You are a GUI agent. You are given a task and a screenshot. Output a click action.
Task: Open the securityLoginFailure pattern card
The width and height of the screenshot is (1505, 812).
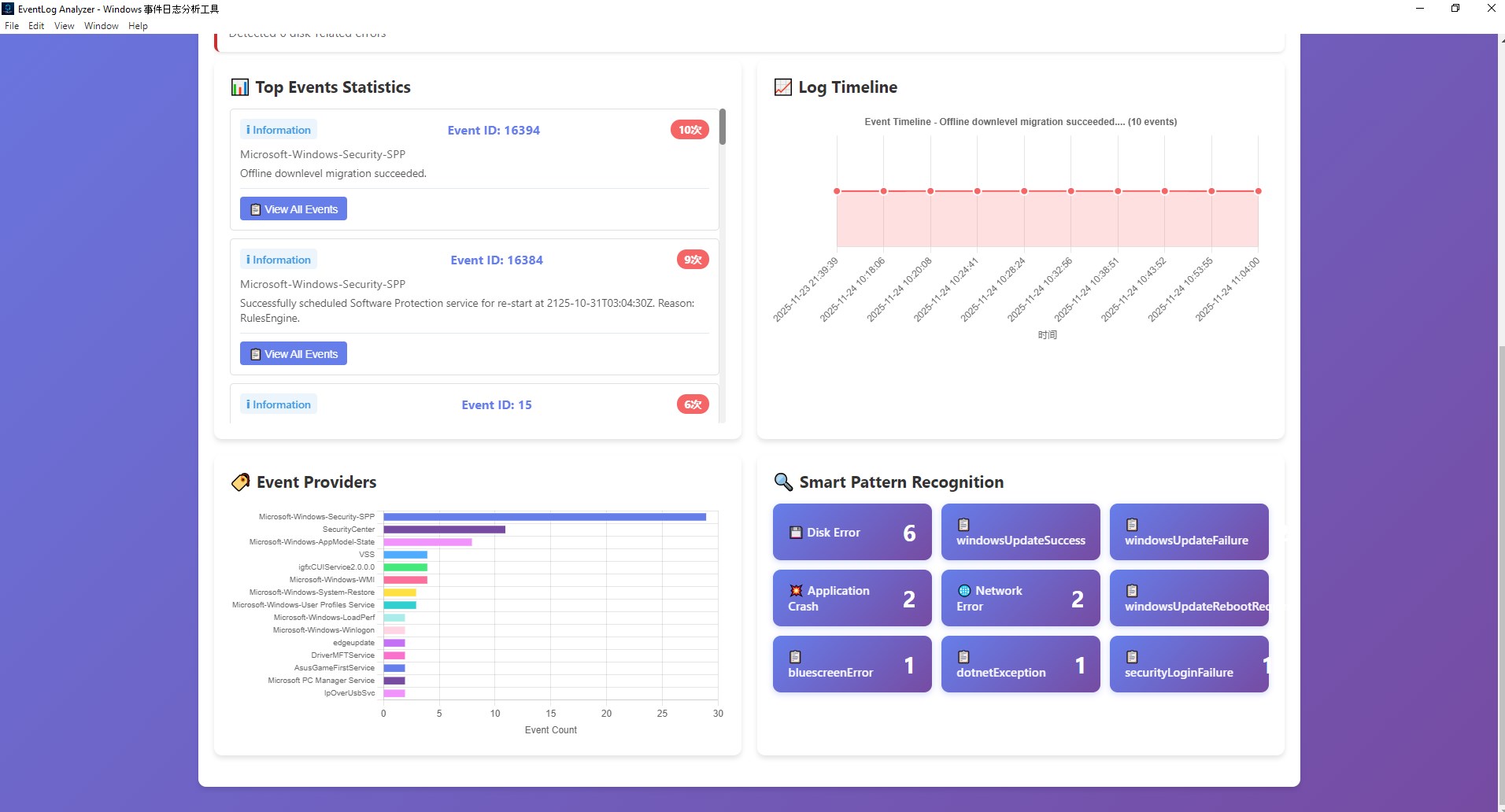(x=1189, y=664)
